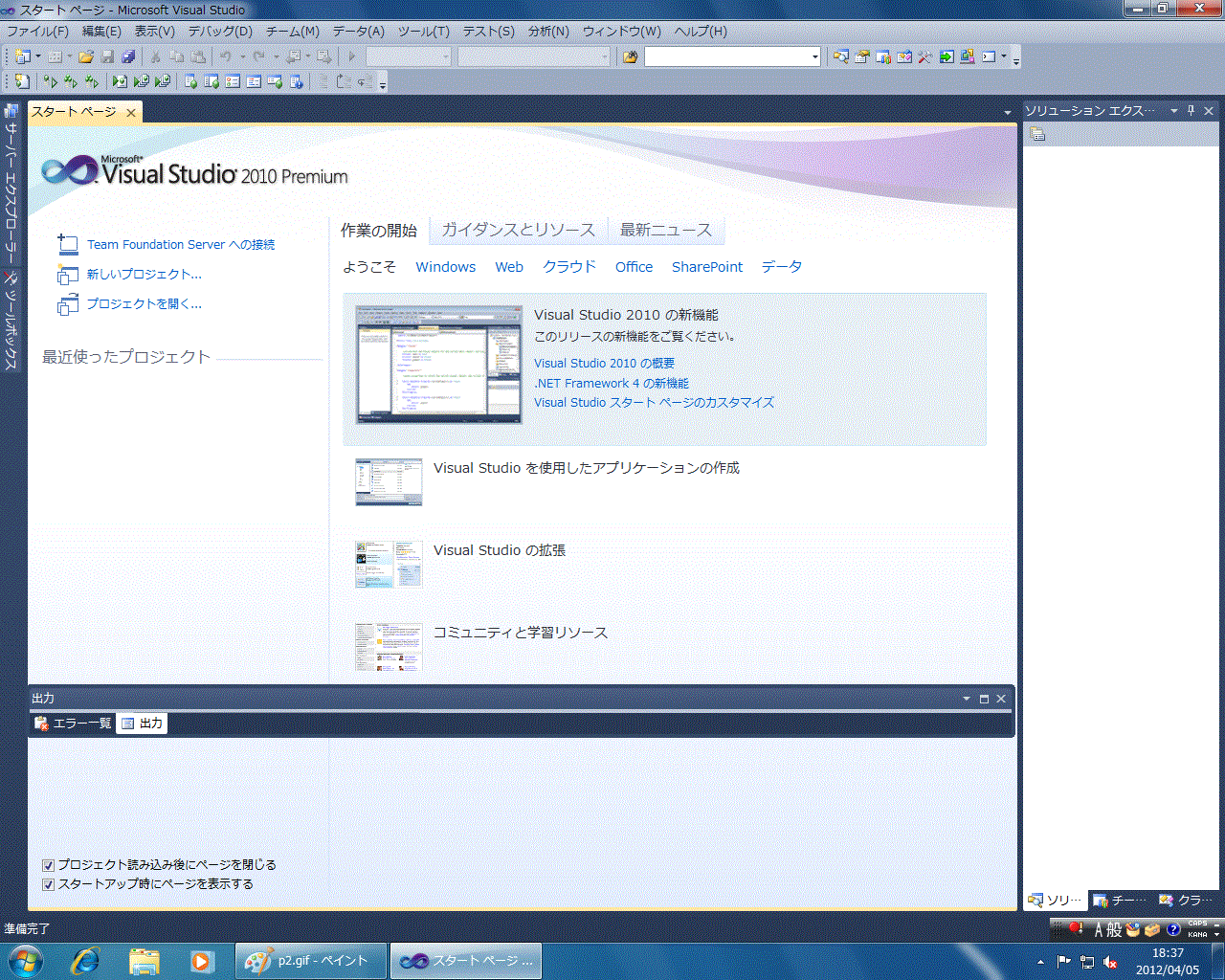The image size is (1225, 980).
Task: Click the Windows Start button
Action: (x=24, y=961)
